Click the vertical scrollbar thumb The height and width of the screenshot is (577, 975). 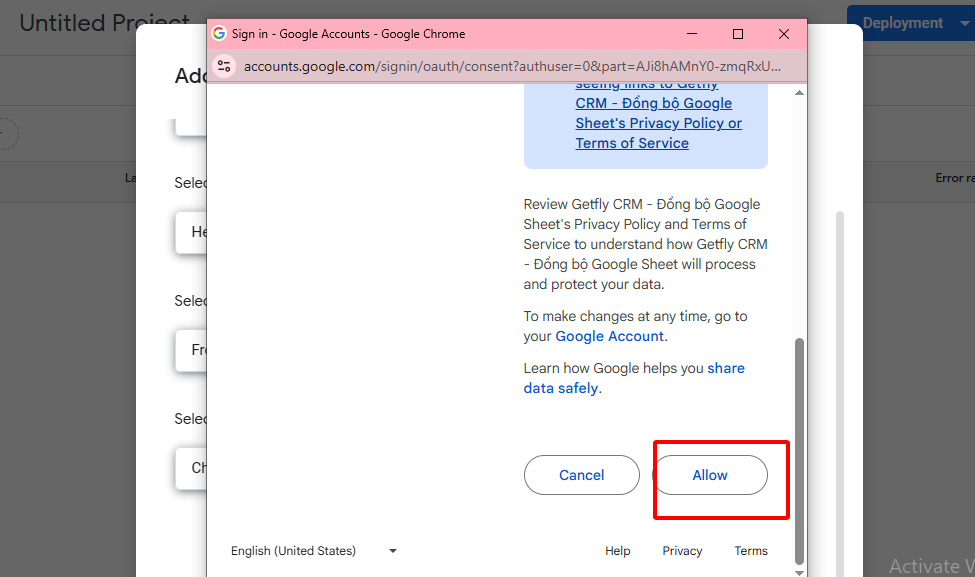(798, 450)
